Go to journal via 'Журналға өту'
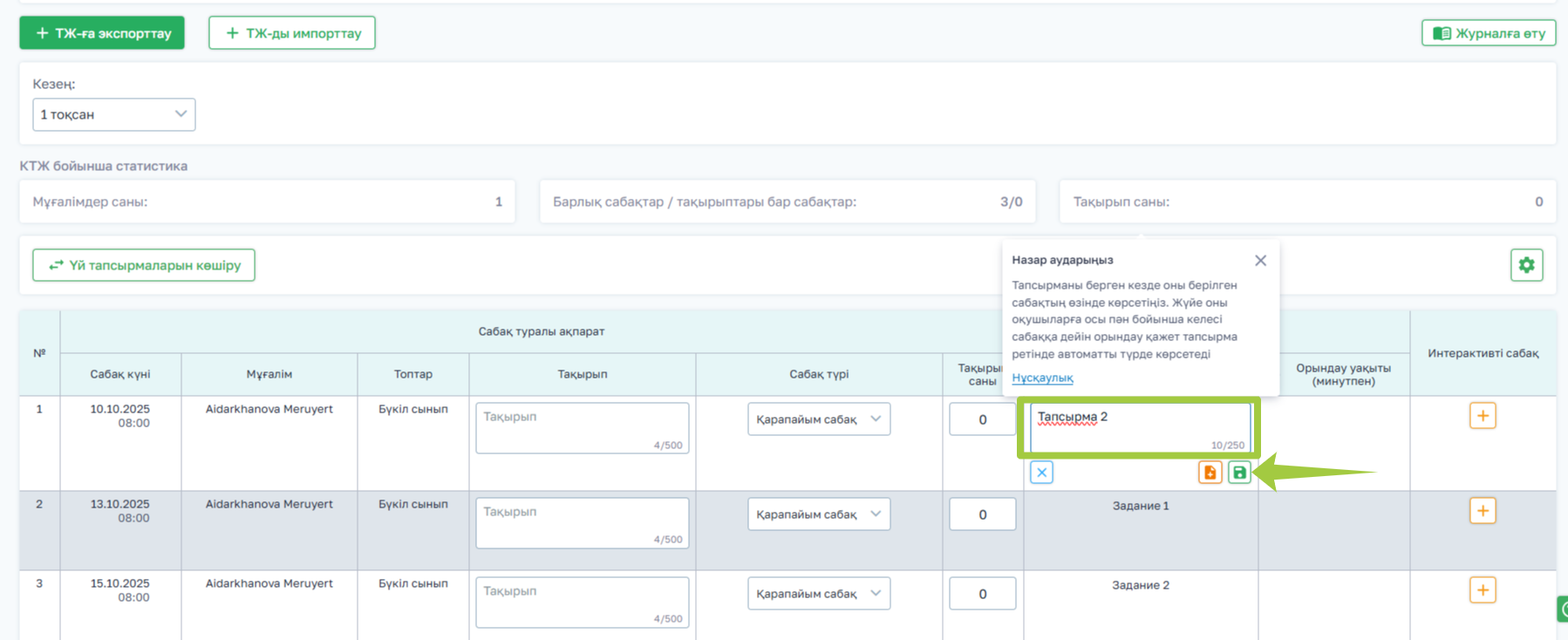This screenshot has height=640, width=1568. click(x=1489, y=33)
